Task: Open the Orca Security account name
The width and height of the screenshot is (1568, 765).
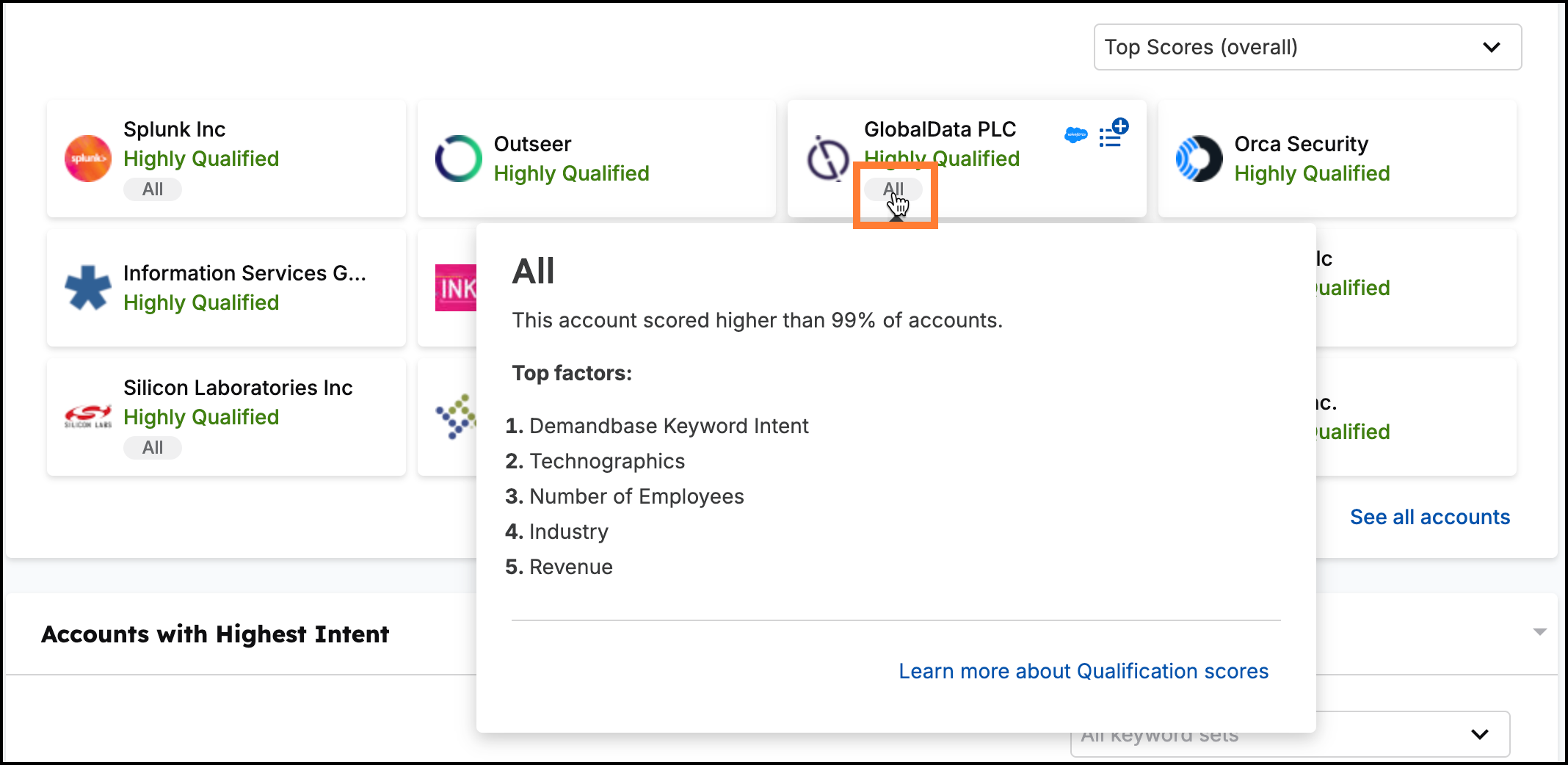Action: [x=1301, y=144]
